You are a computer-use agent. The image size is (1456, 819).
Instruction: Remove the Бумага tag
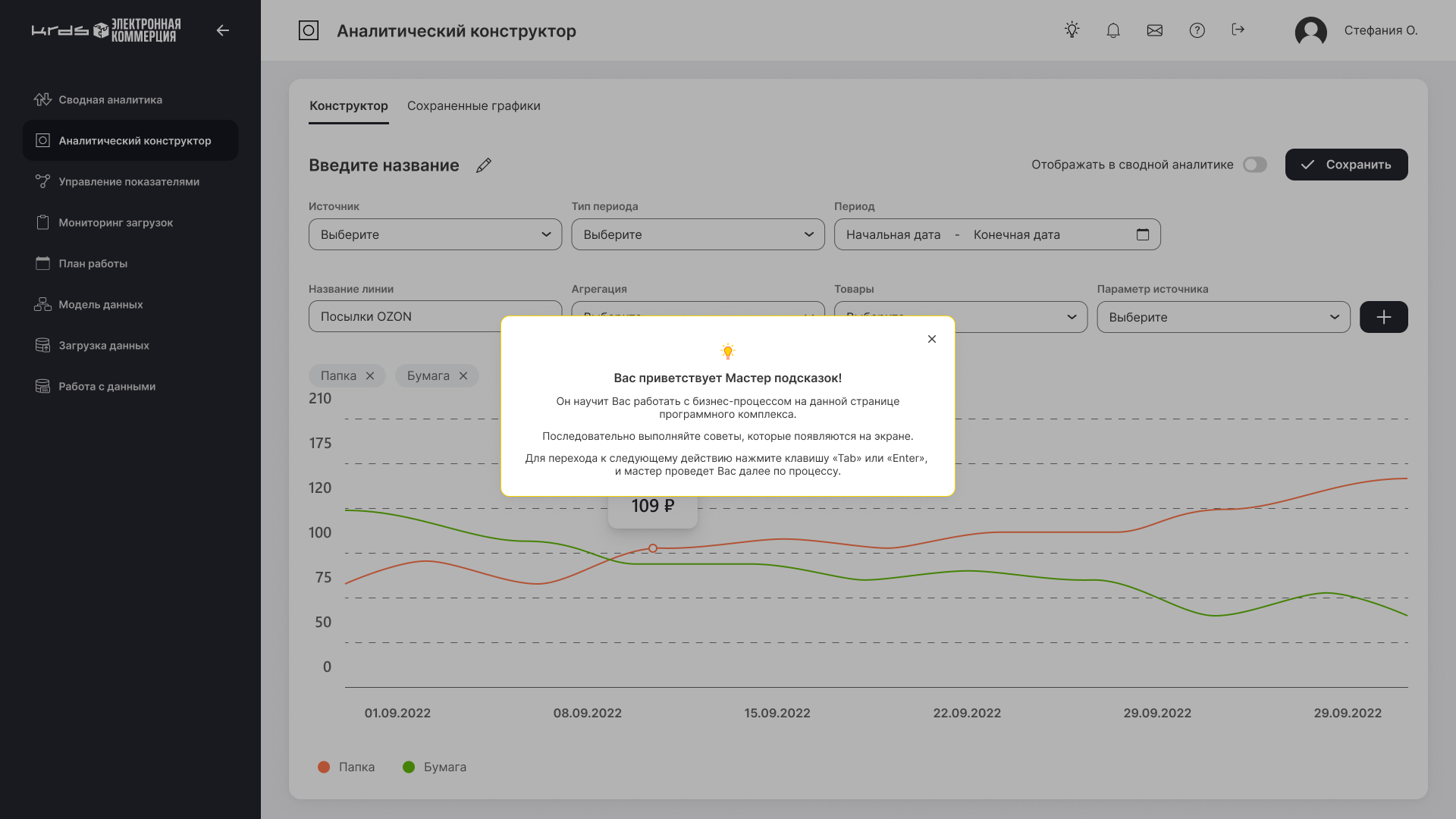pyautogui.click(x=463, y=375)
